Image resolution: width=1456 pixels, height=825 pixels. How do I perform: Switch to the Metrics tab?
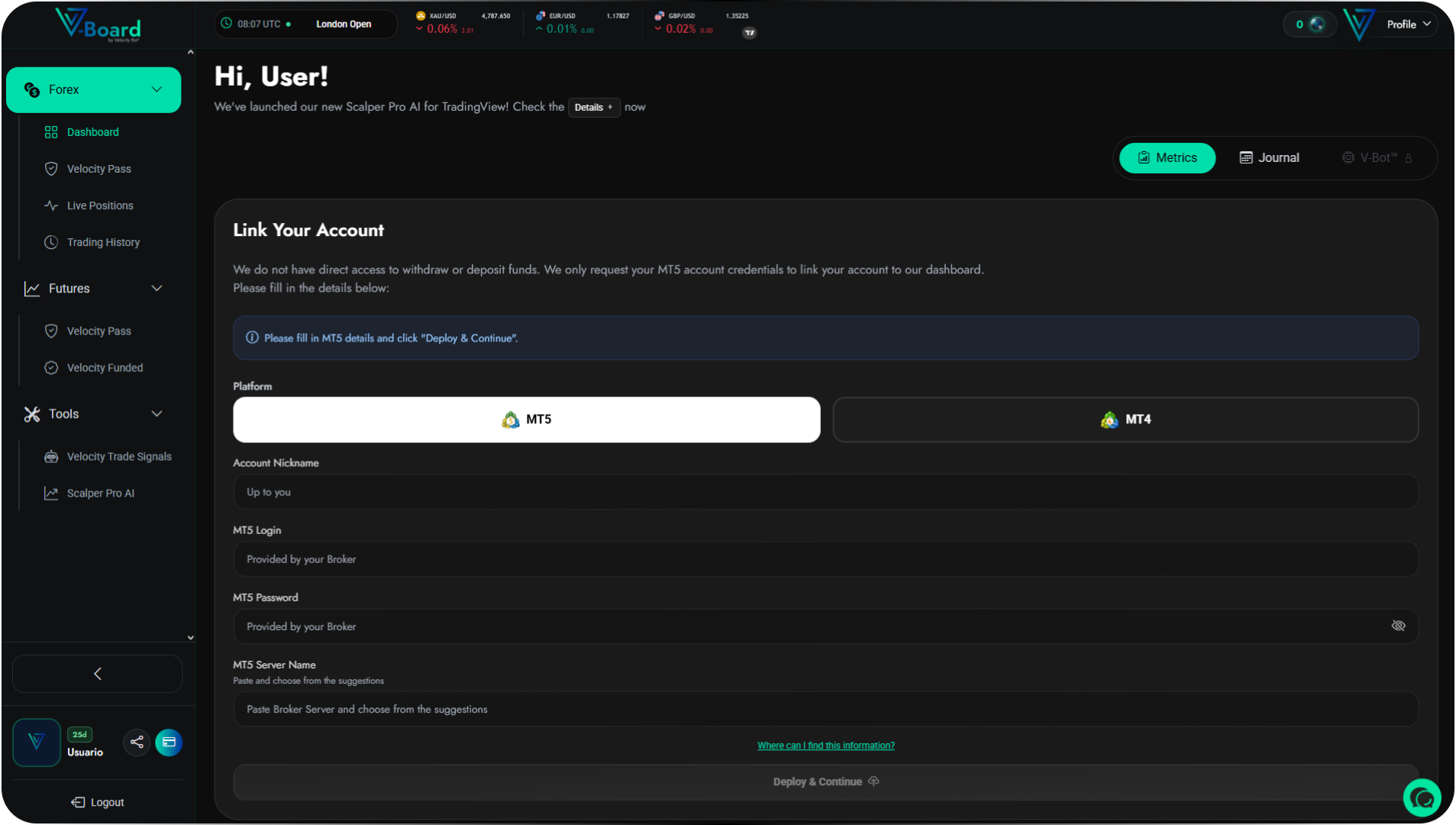1167,158
